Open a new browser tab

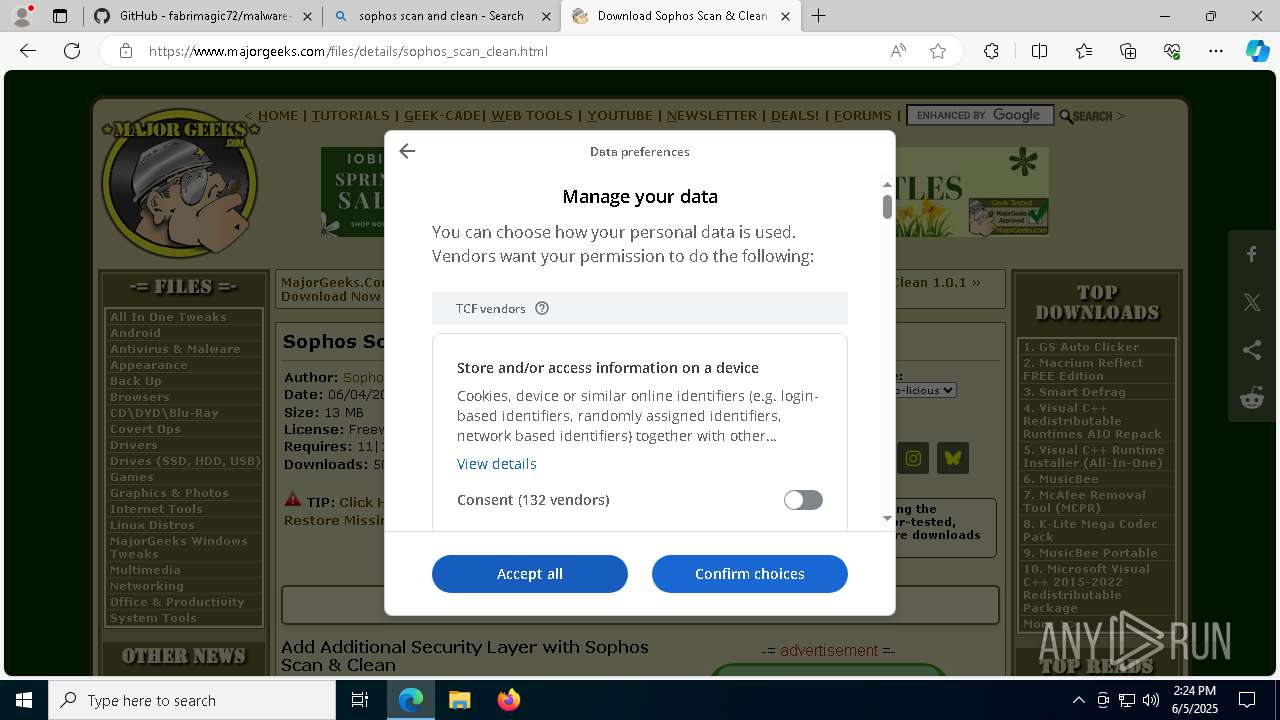(x=818, y=16)
